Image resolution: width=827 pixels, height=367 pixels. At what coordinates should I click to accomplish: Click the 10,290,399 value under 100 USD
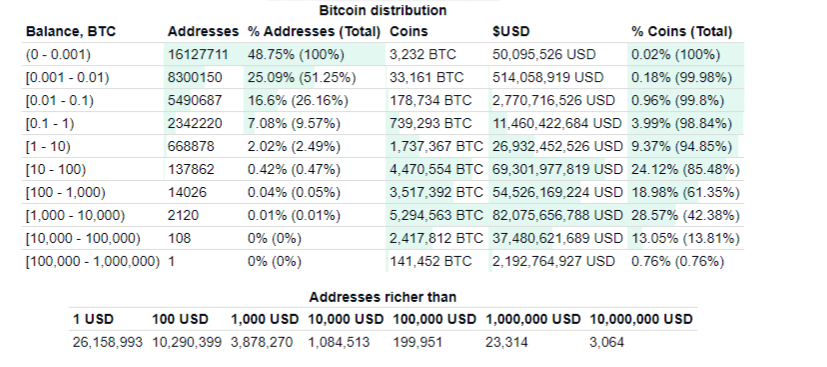pos(187,342)
